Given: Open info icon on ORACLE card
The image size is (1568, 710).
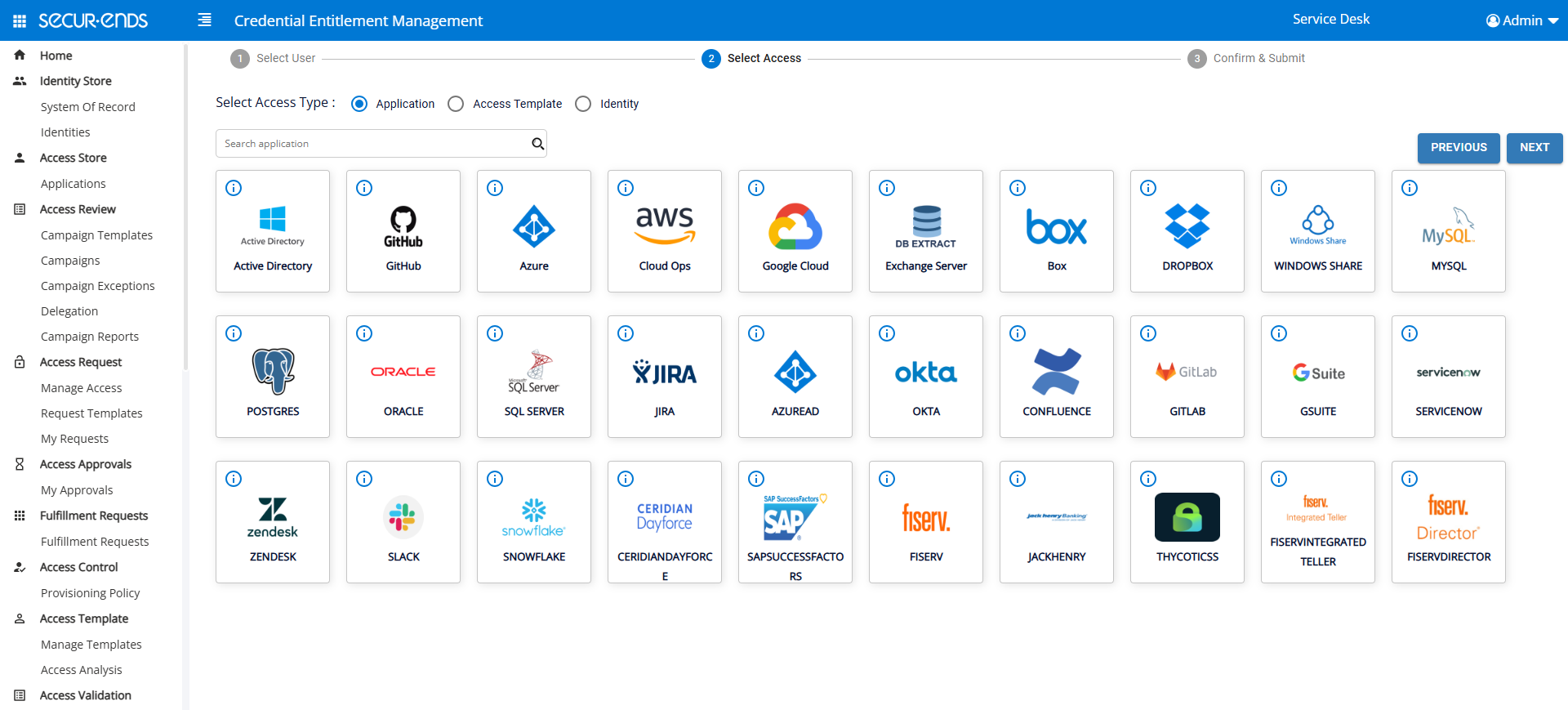Looking at the screenshot, I should point(364,333).
